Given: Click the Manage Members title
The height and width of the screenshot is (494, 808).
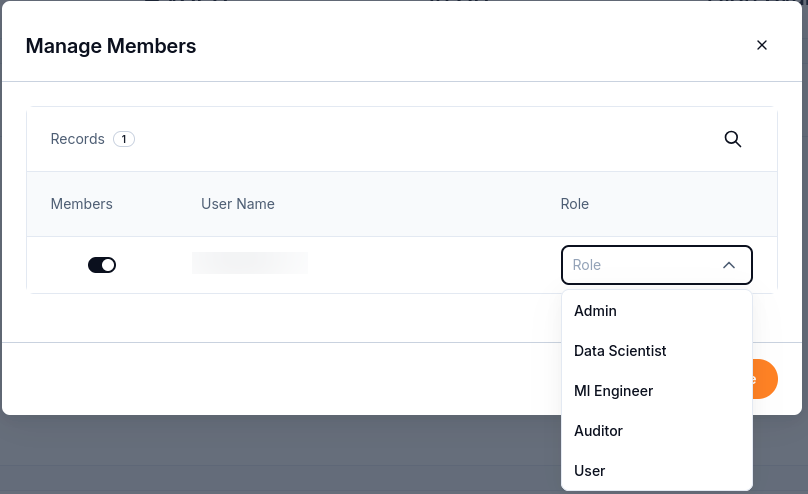Looking at the screenshot, I should 111,46.
